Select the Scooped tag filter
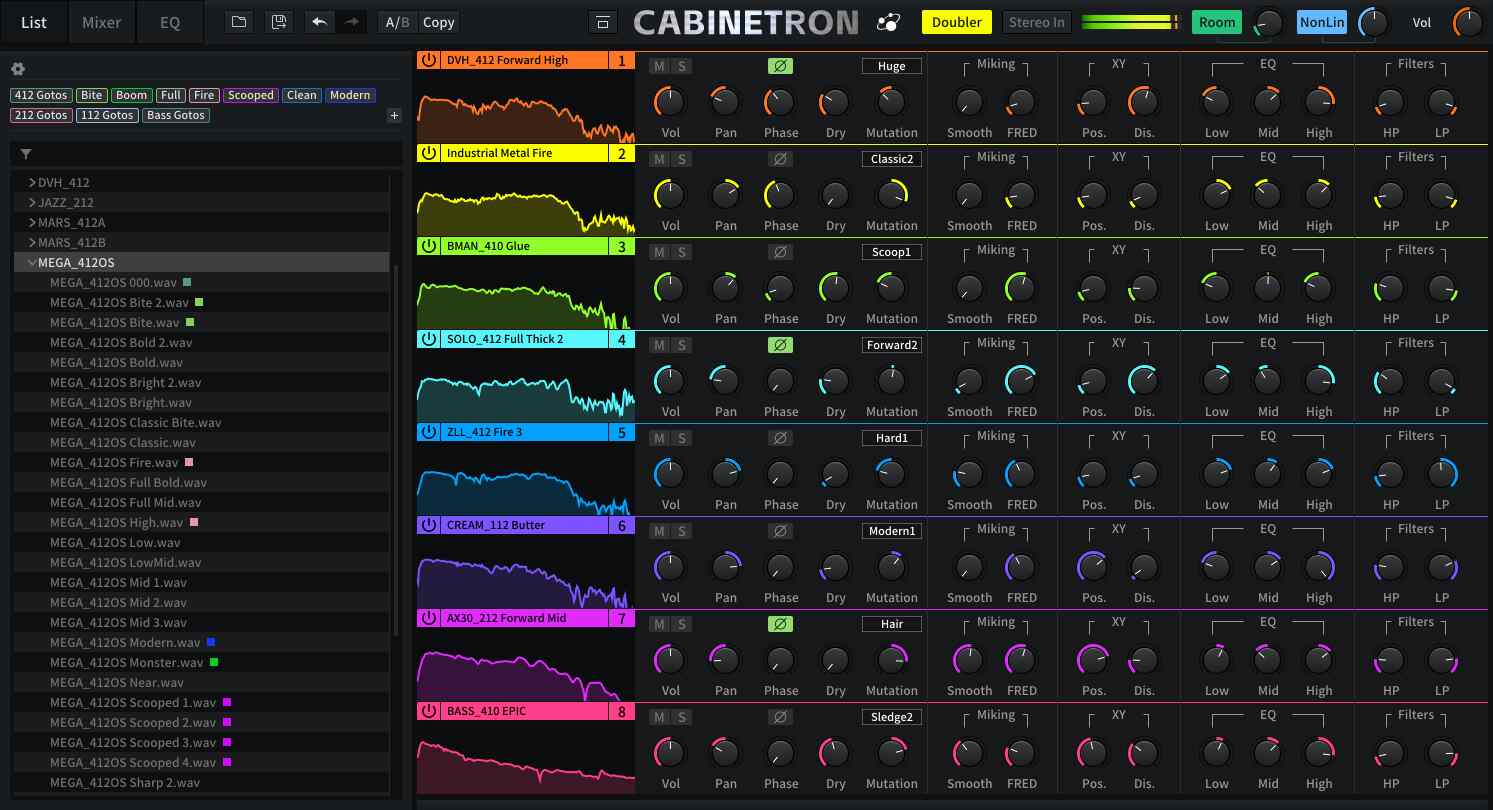1493x810 pixels. 250,94
